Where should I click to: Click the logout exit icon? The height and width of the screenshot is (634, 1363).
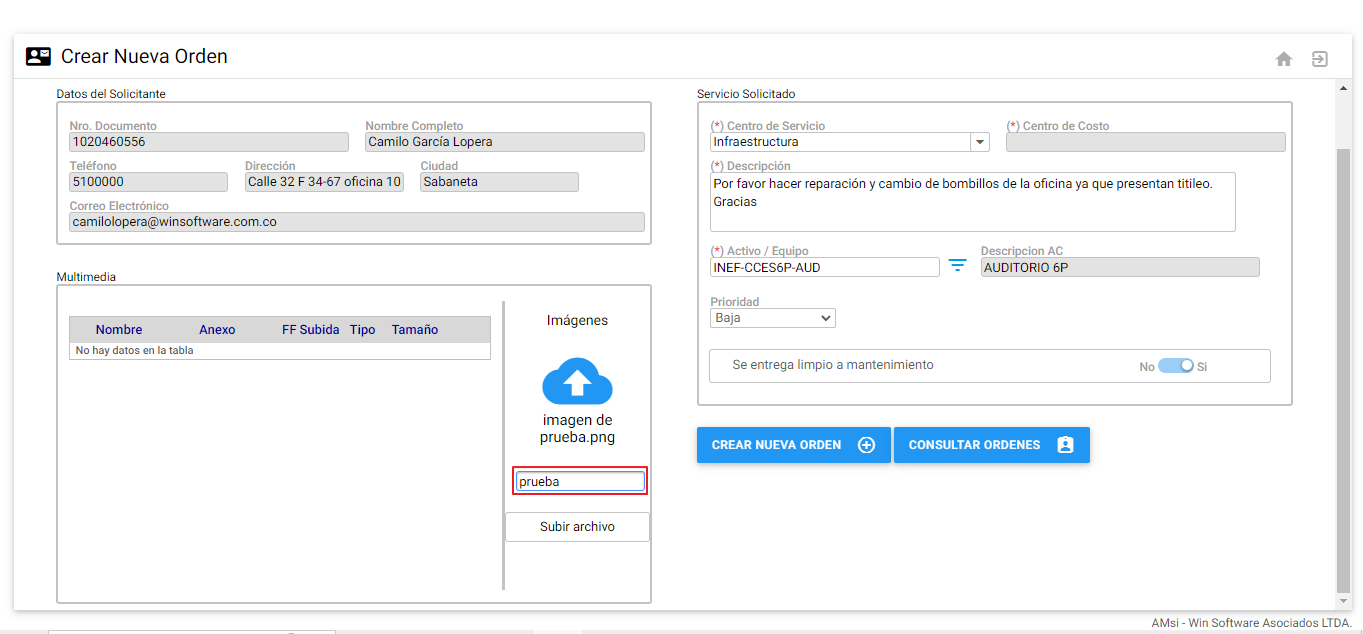pos(1320,59)
